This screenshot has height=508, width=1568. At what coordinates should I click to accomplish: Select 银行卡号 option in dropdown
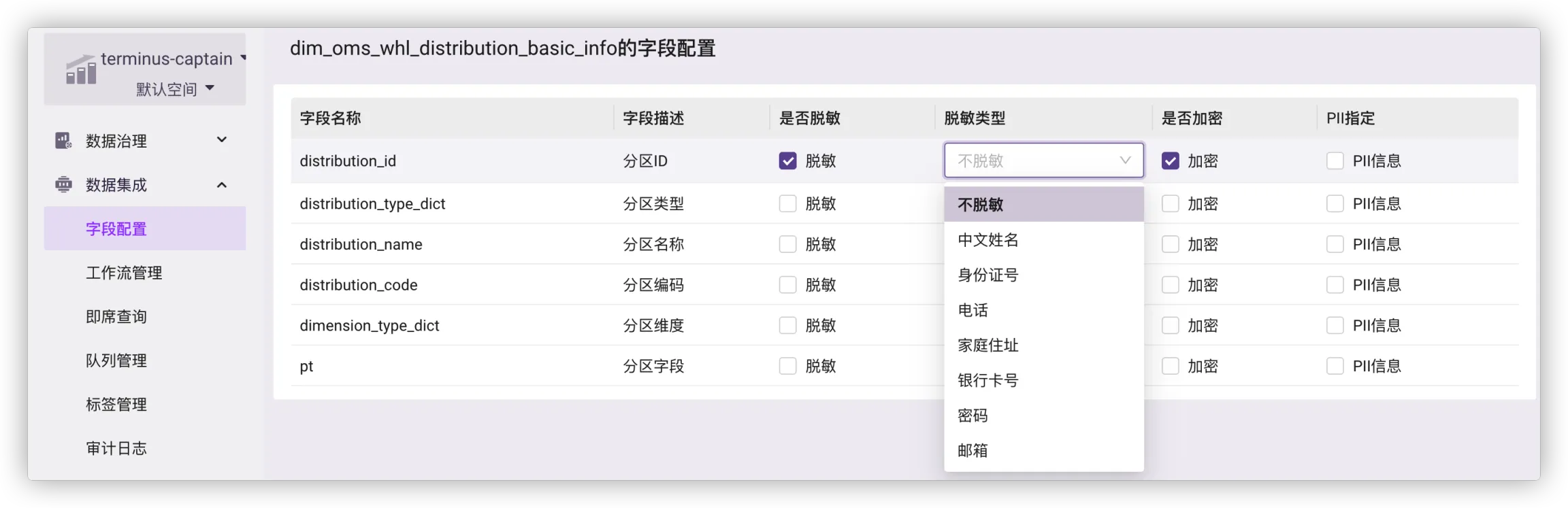click(x=988, y=381)
